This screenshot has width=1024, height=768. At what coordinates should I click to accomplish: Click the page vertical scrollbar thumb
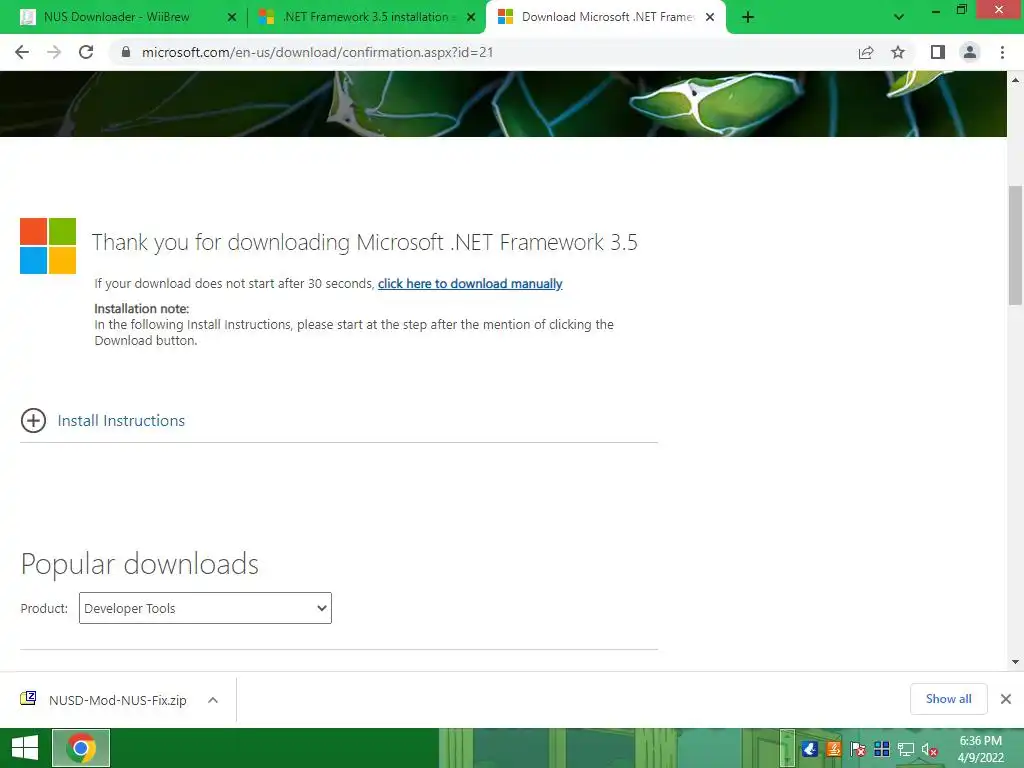[x=1016, y=246]
